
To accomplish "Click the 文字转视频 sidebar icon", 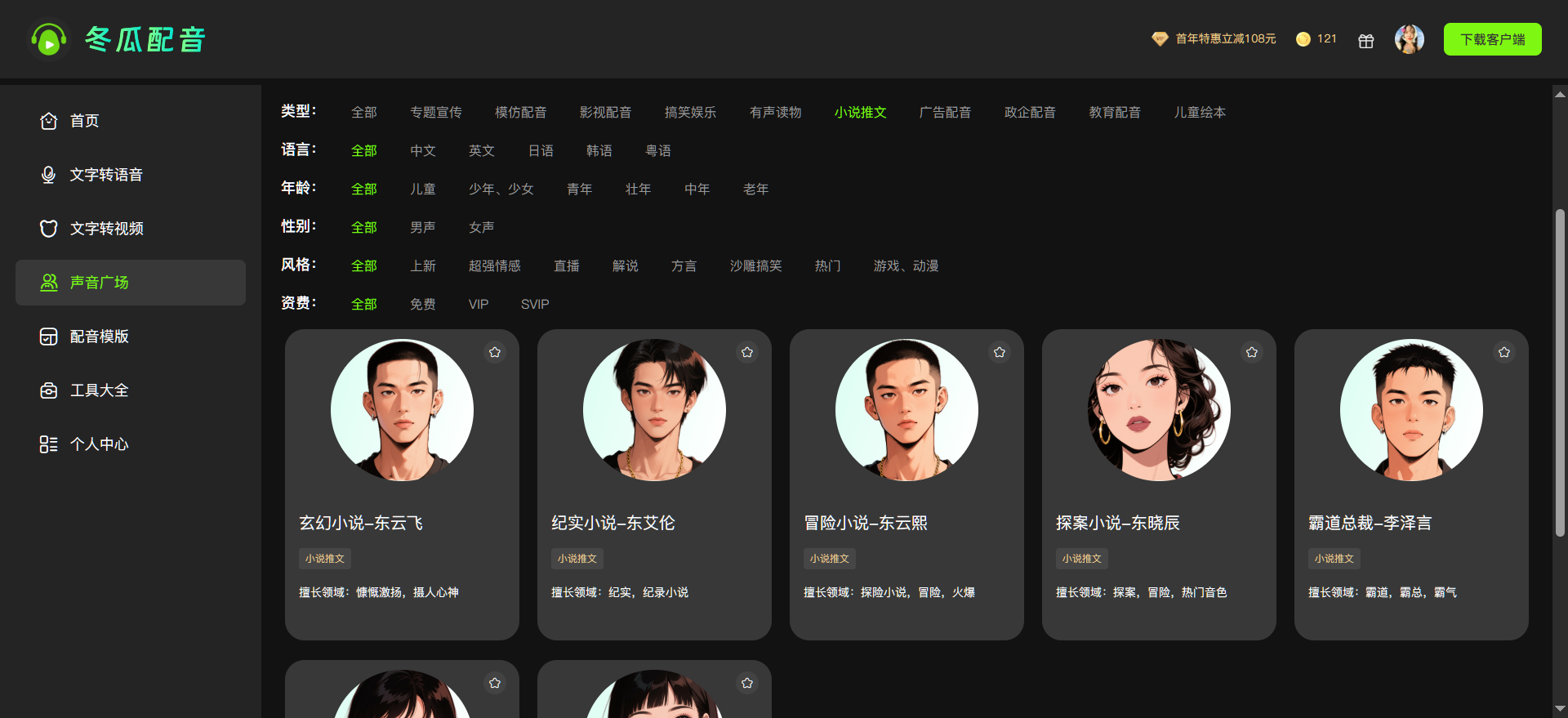I will tap(49, 229).
